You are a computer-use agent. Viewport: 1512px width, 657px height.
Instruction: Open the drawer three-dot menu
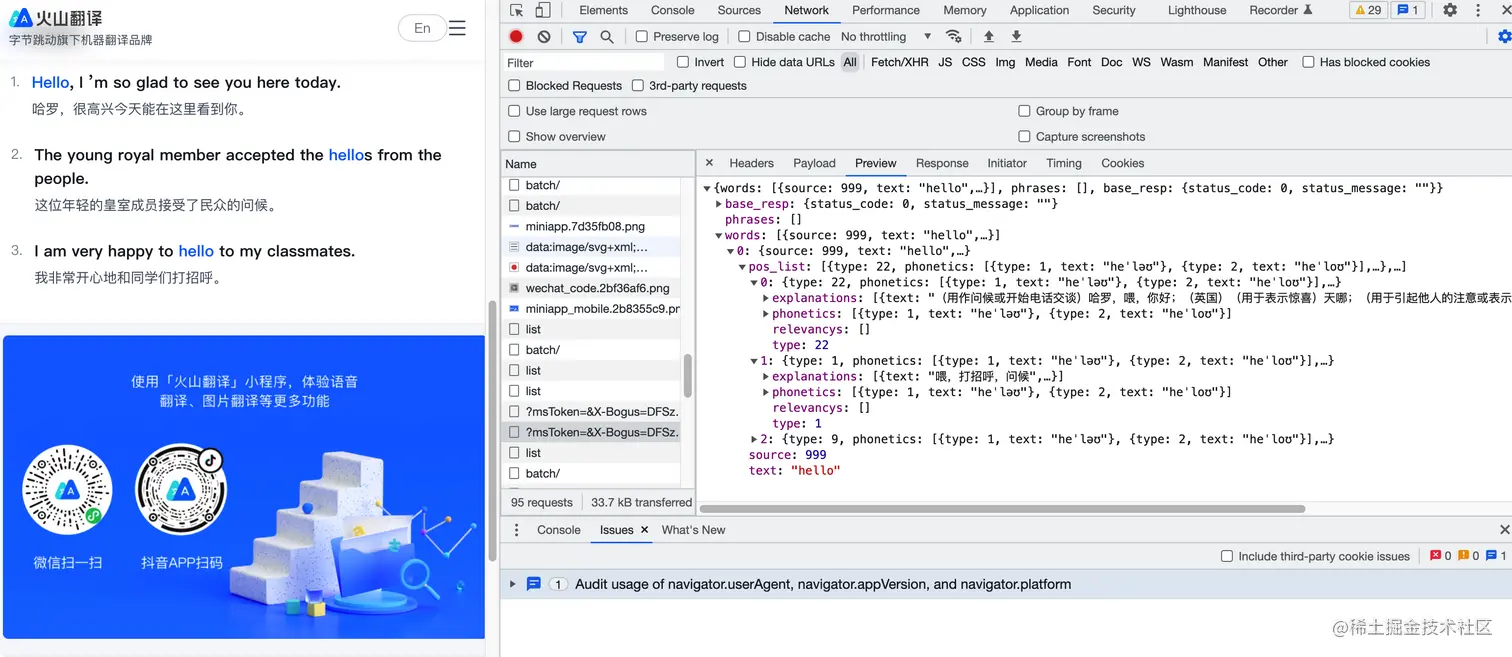(516, 530)
